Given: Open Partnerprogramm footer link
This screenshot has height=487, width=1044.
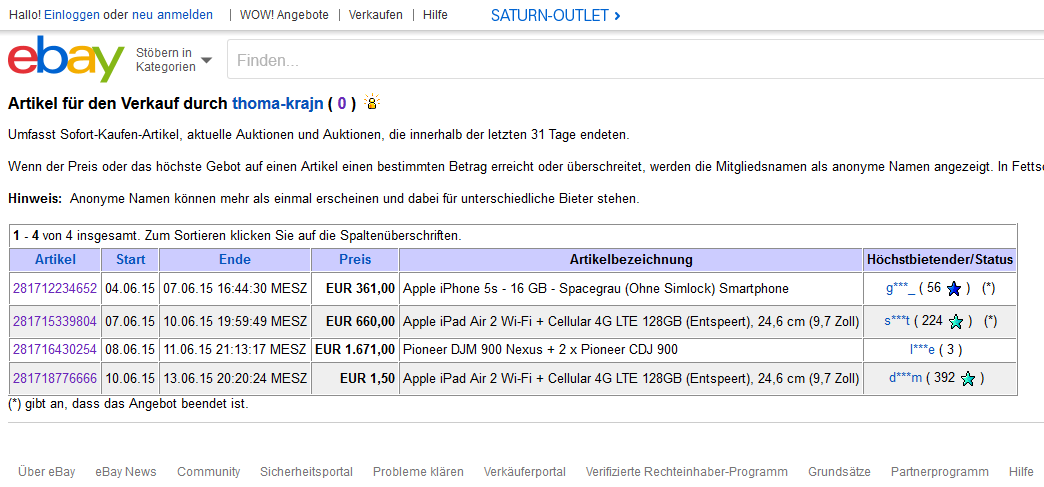Looking at the screenshot, I should point(939,472).
